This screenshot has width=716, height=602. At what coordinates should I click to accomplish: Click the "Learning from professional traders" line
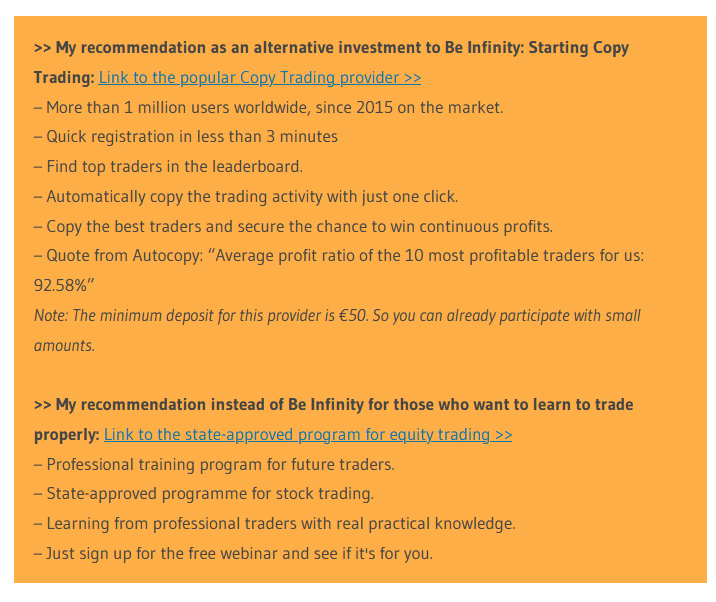[x=274, y=523]
